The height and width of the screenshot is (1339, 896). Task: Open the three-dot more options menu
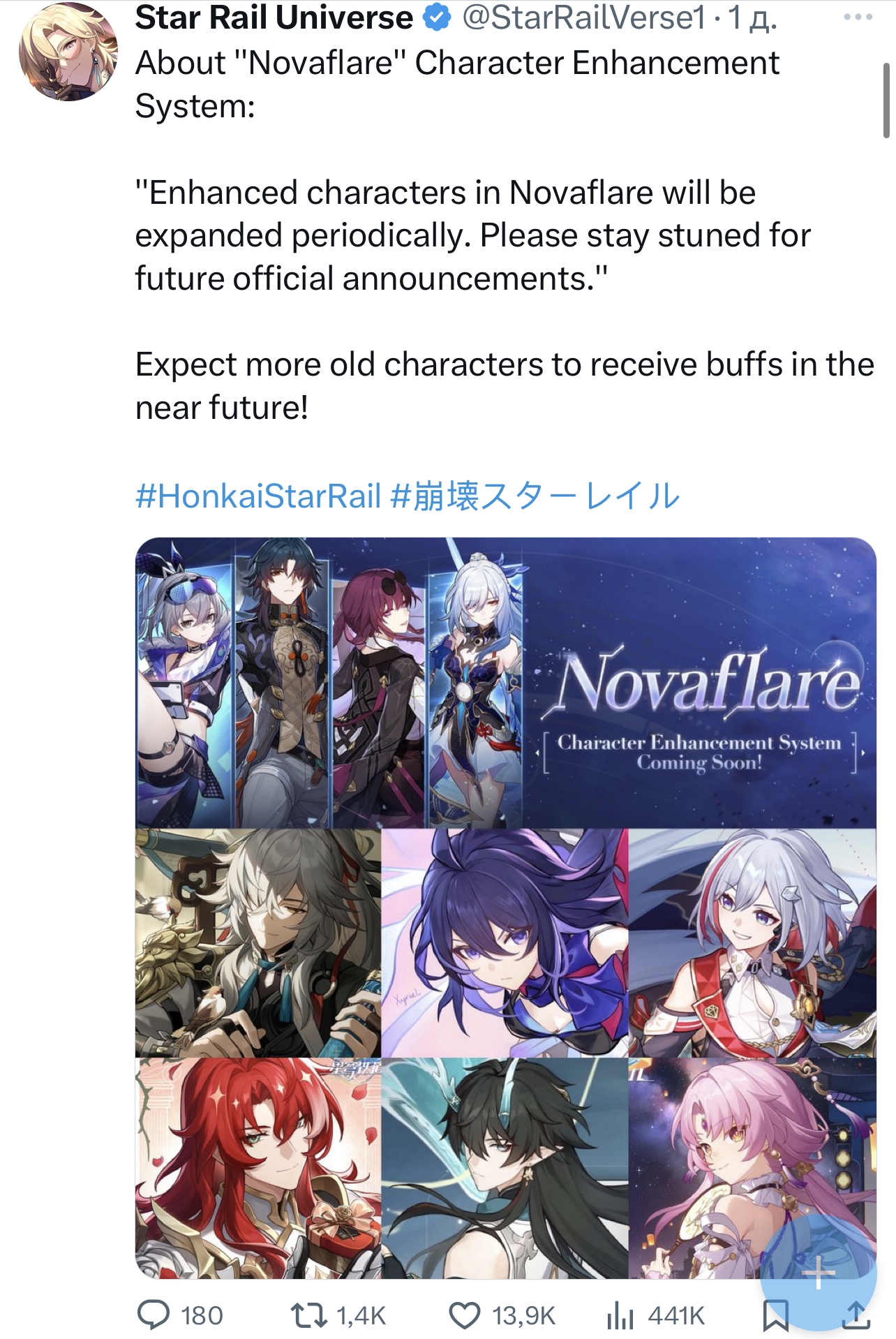point(858,17)
